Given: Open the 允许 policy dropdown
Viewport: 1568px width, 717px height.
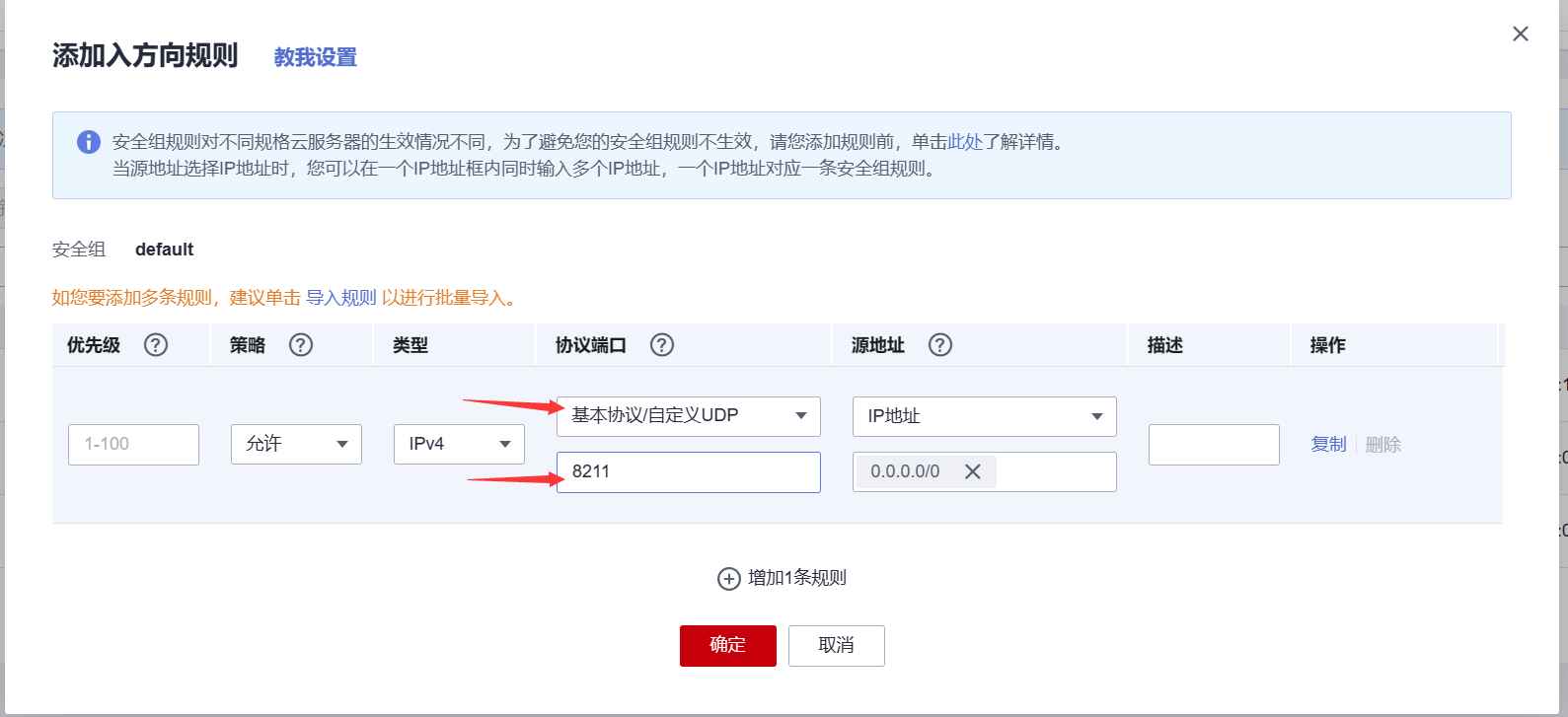Looking at the screenshot, I should point(296,444).
